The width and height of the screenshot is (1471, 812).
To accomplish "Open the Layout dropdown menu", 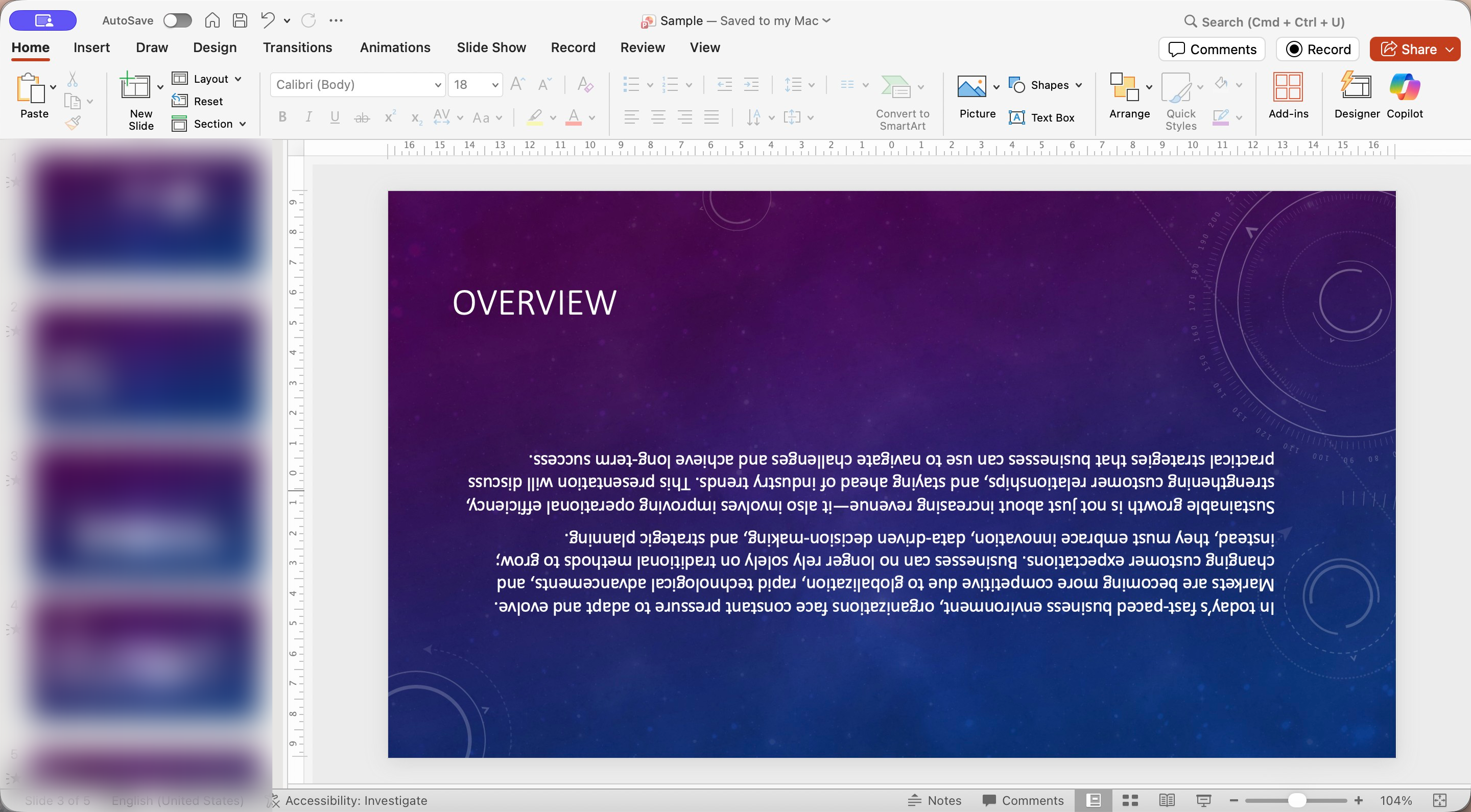I will click(x=207, y=79).
